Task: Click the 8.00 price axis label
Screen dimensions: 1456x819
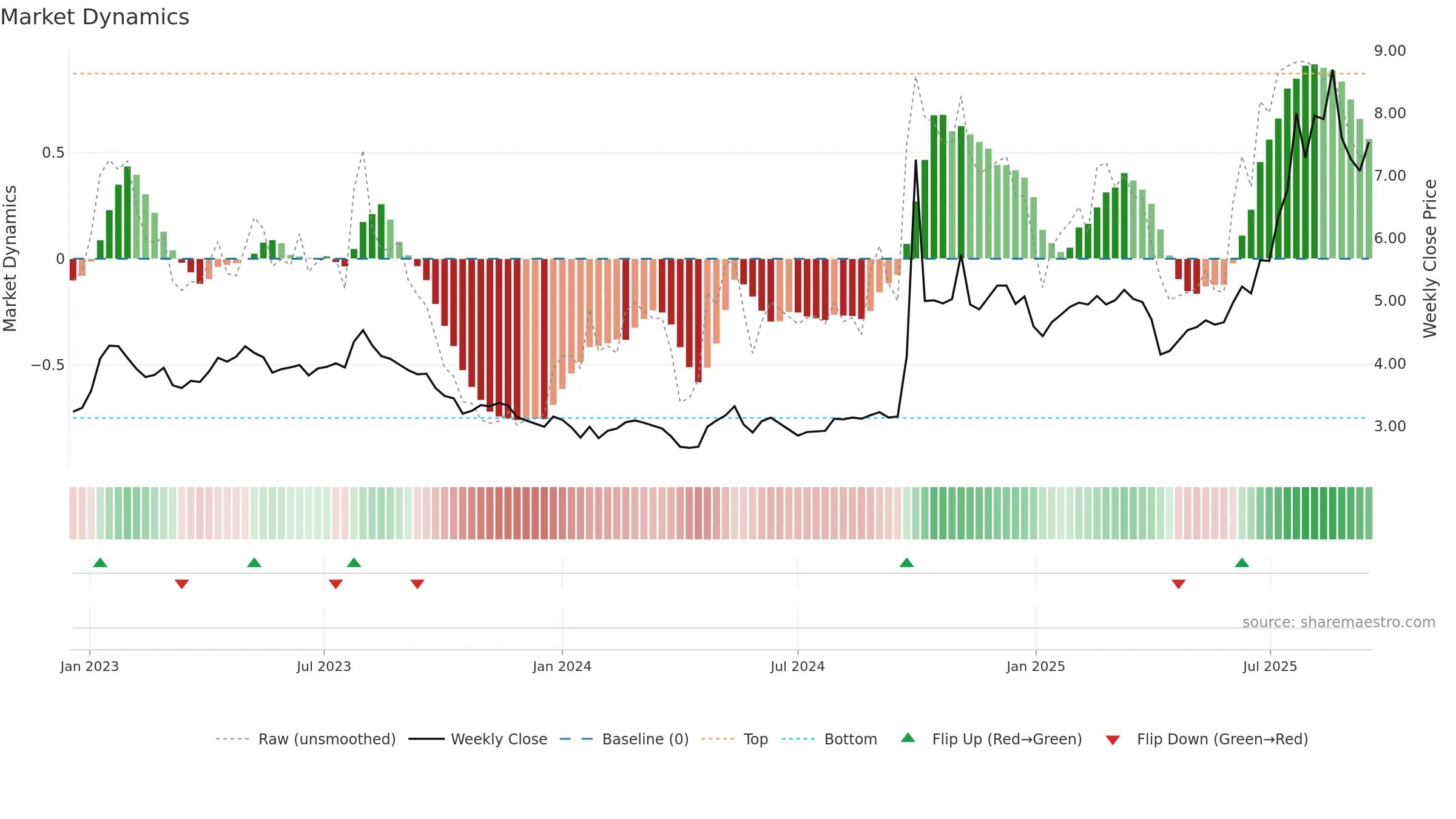Action: tap(1390, 113)
